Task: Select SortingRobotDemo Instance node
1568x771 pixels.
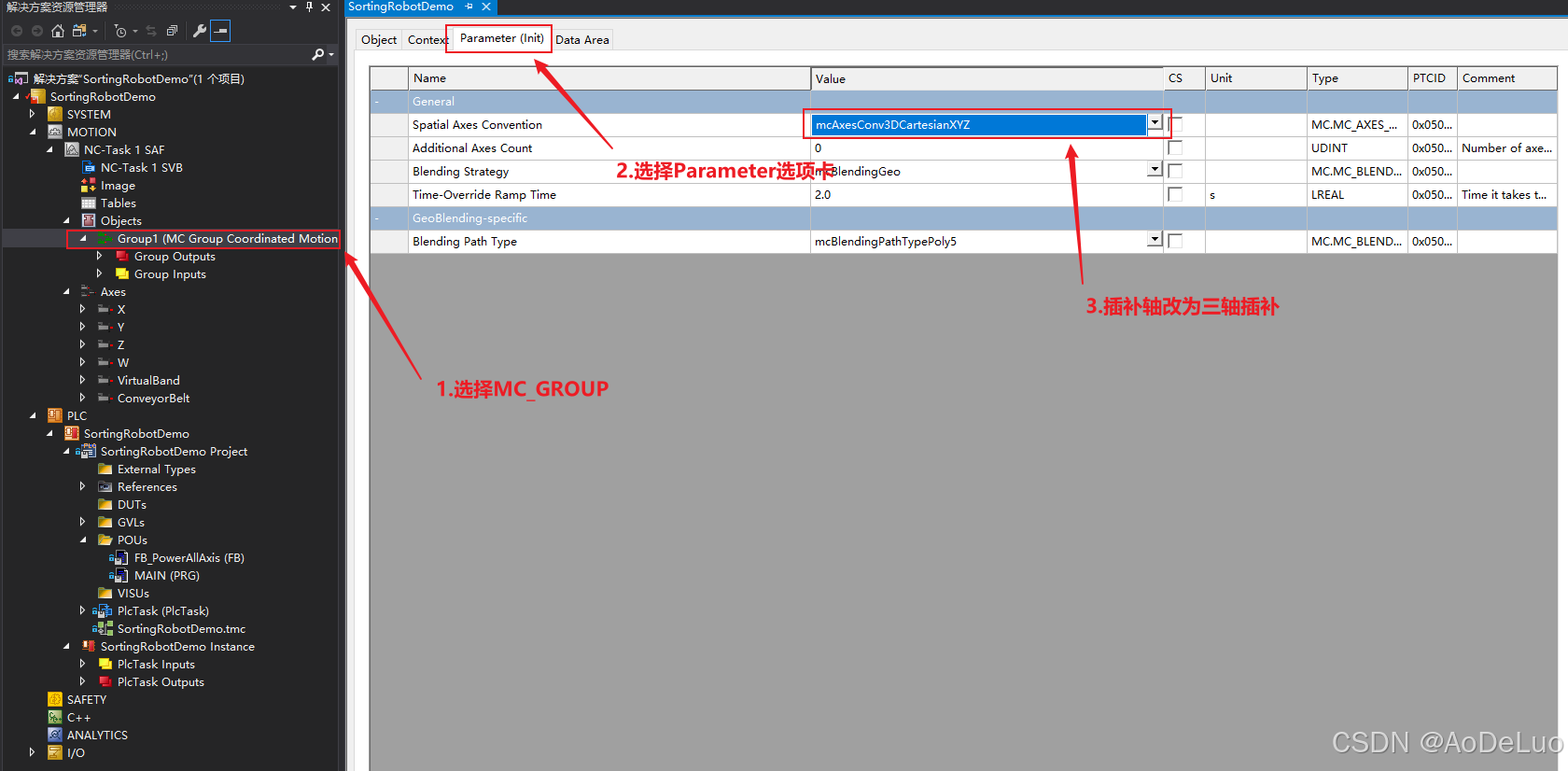Action: (x=177, y=646)
